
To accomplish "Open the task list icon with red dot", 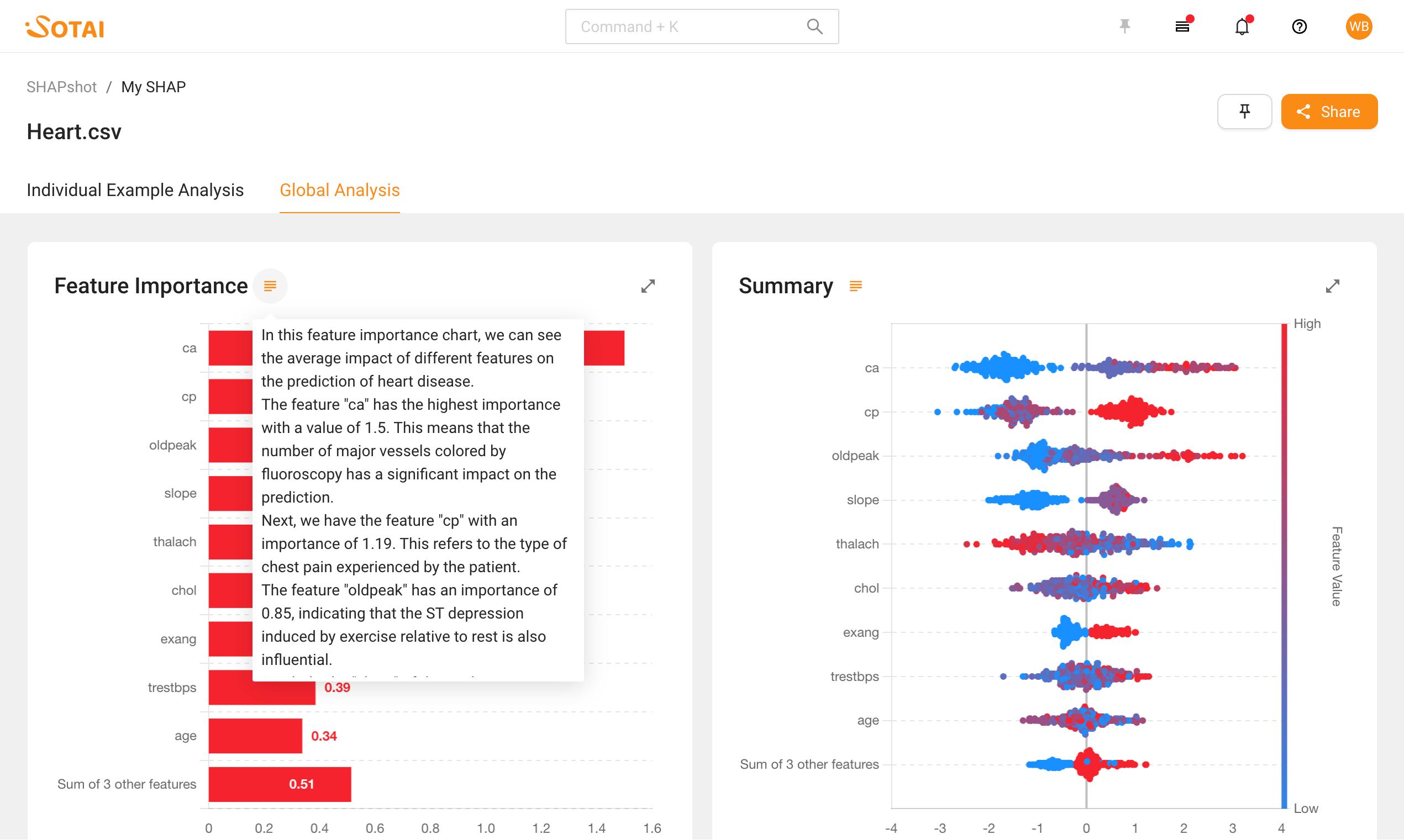I will coord(1182,27).
